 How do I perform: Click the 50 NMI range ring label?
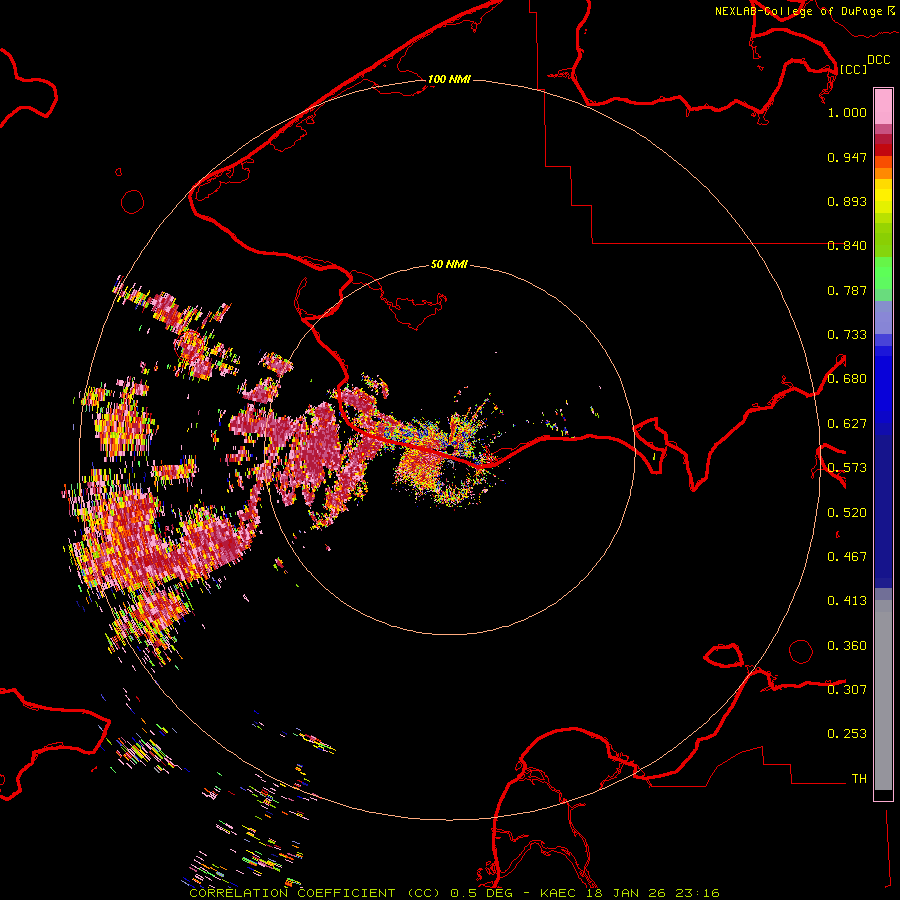point(449,264)
